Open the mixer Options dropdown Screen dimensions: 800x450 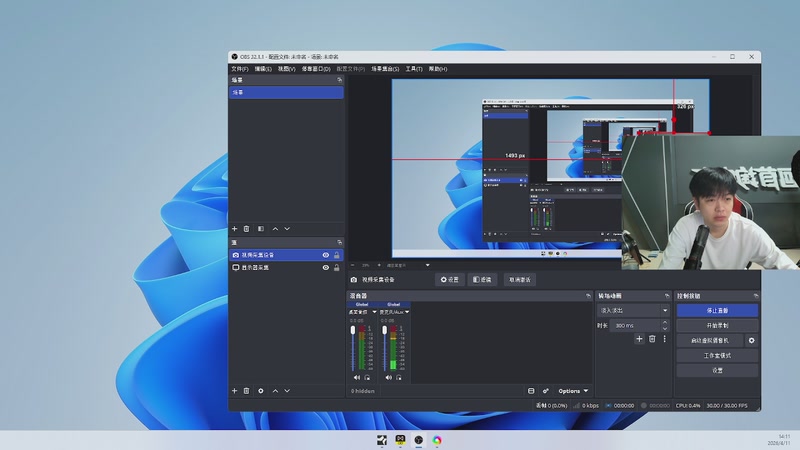tap(572, 391)
